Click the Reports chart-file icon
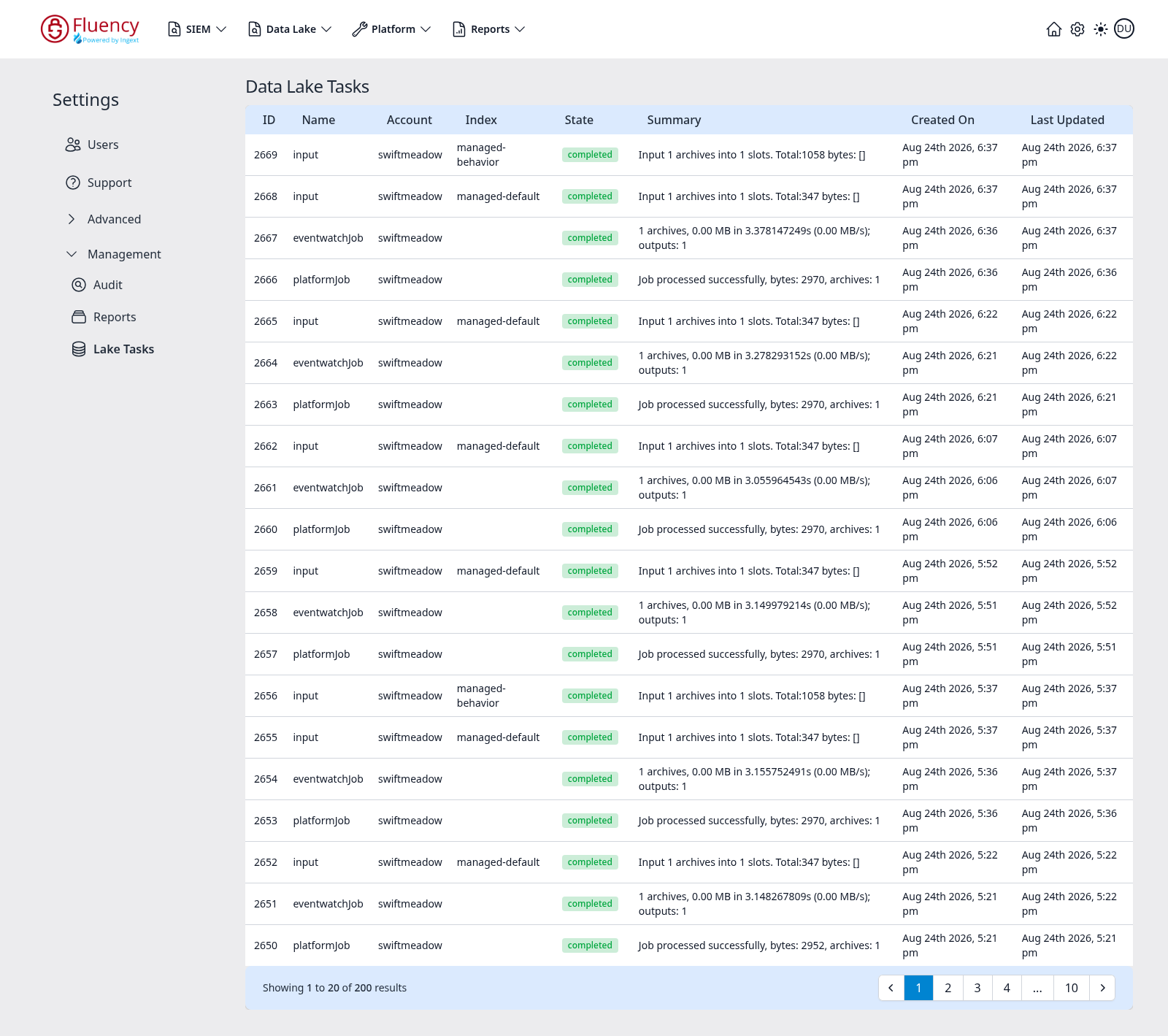1168x1036 pixels. pyautogui.click(x=459, y=29)
